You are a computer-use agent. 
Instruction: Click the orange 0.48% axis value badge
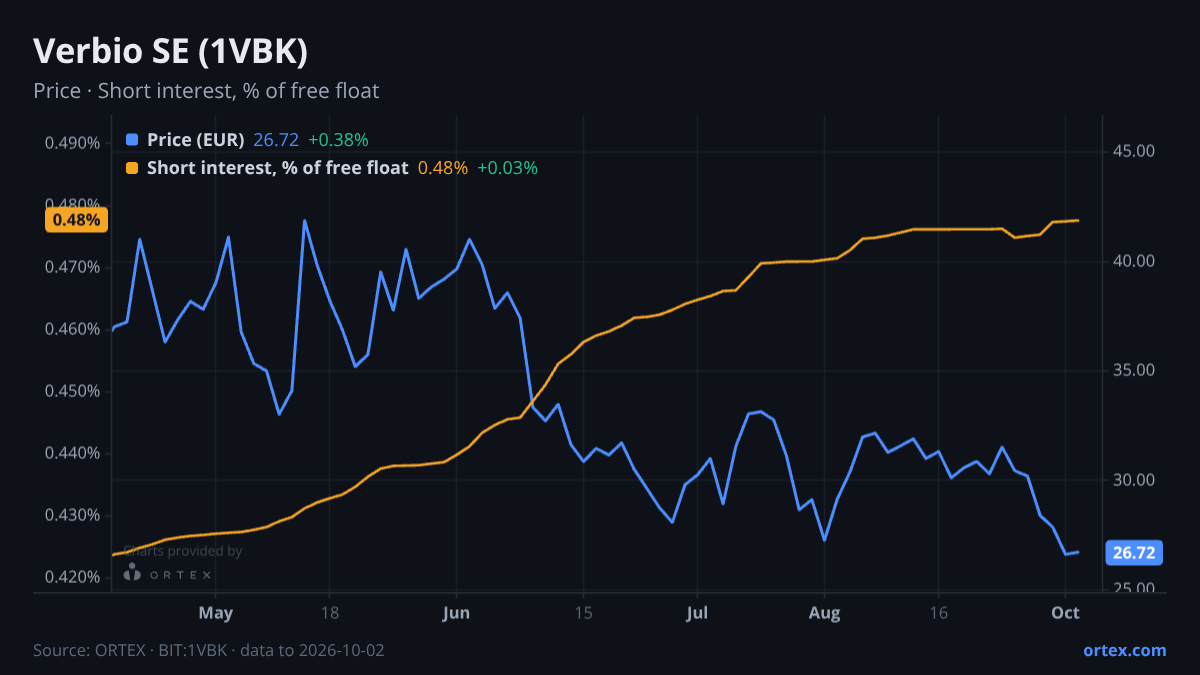pyautogui.click(x=76, y=220)
